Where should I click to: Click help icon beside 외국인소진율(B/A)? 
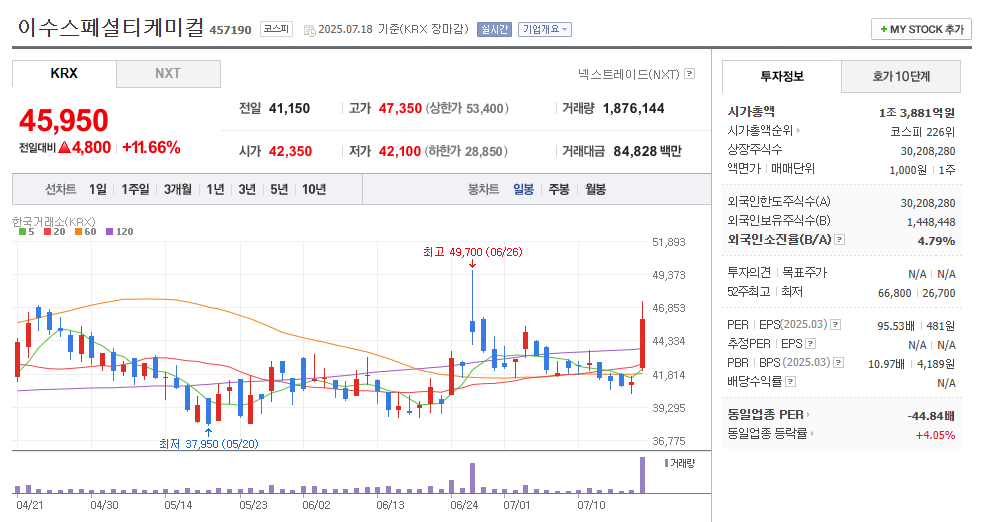point(840,239)
